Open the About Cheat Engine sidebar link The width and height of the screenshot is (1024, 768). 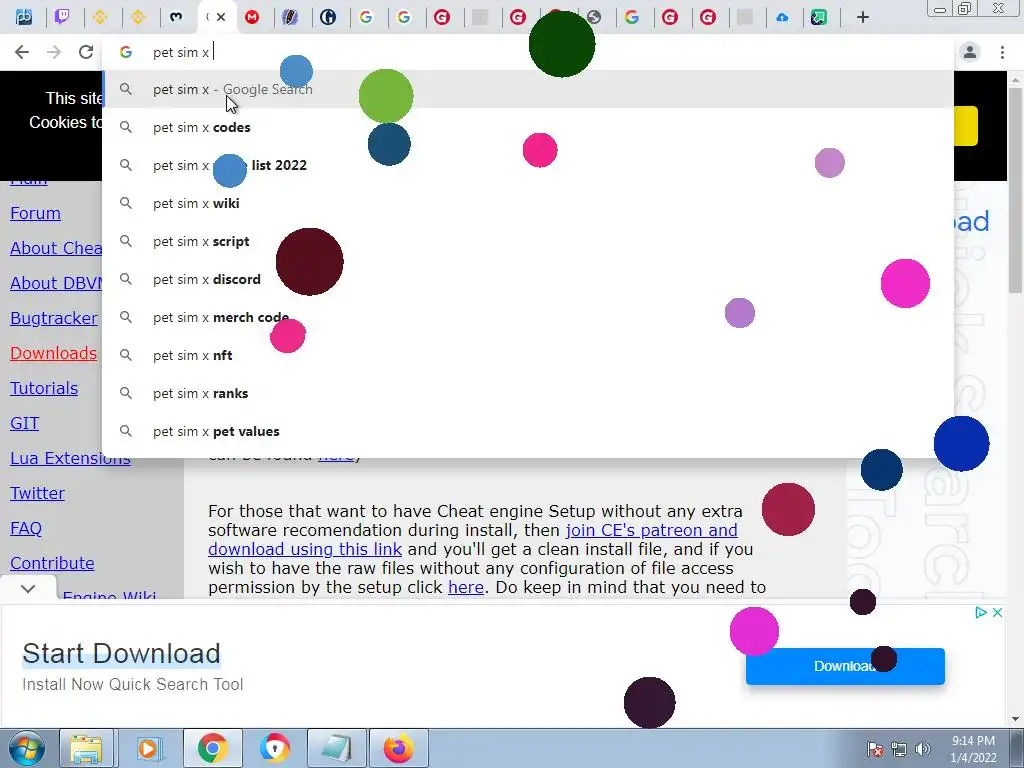coord(56,249)
